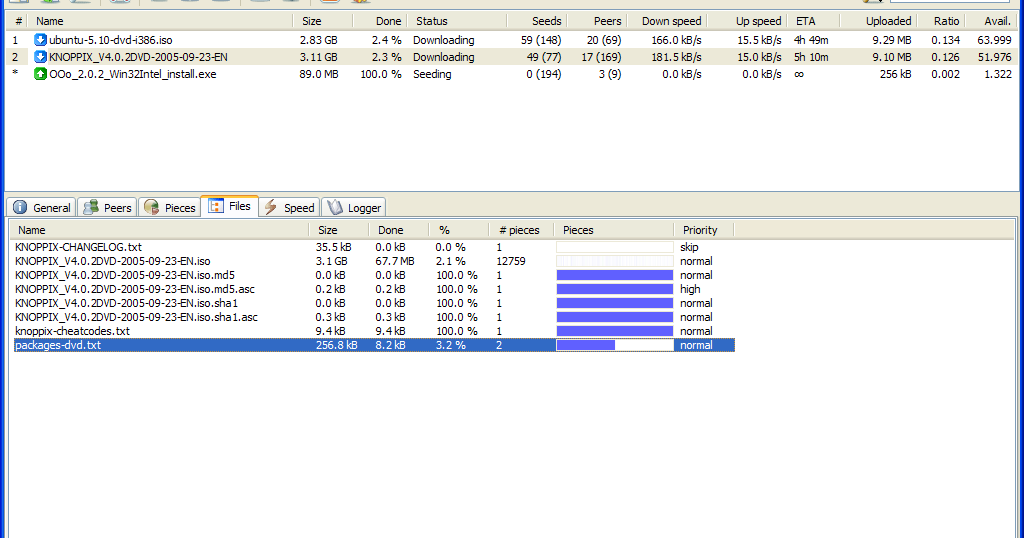
Task: Click the blue download icon of the KNOPPIX torrent
Action: point(40,57)
